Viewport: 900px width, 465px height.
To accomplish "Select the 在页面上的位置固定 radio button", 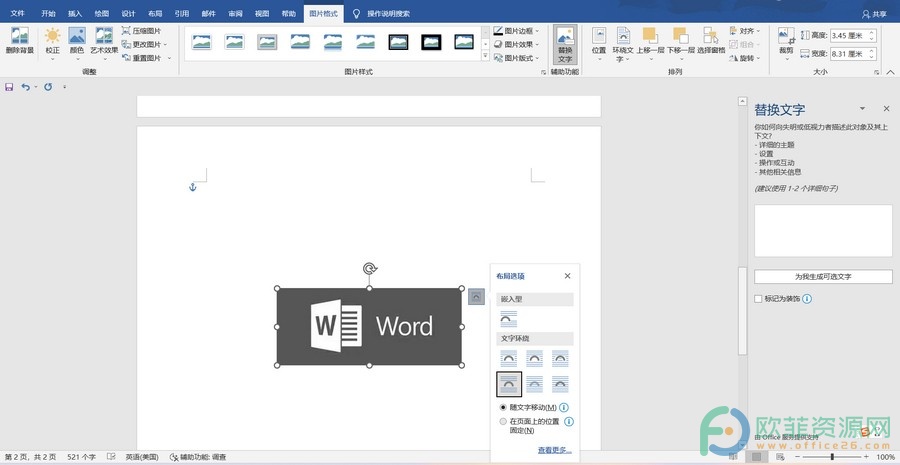I will [503, 421].
